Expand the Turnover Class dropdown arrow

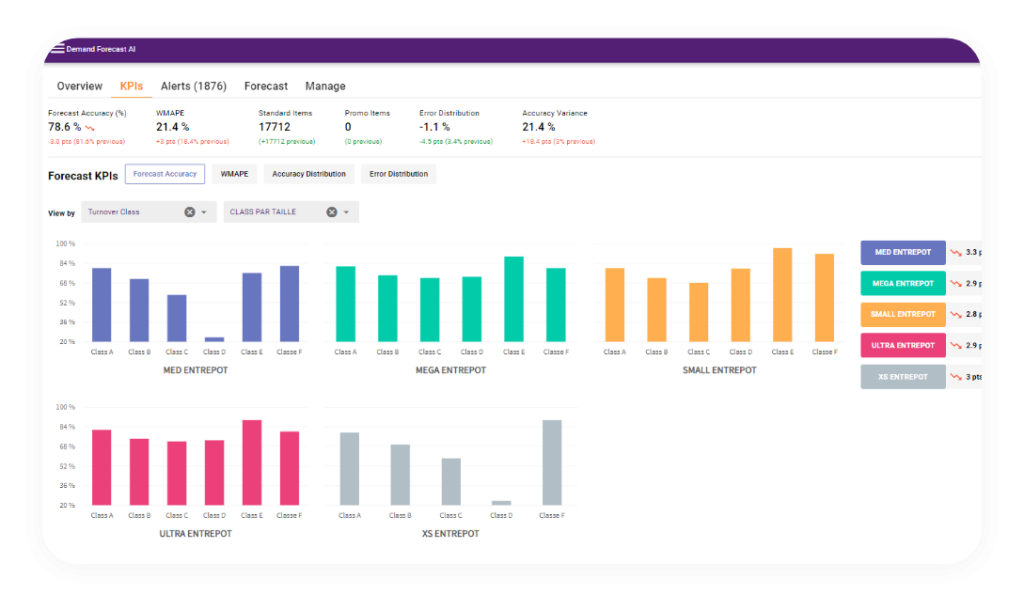pos(204,212)
